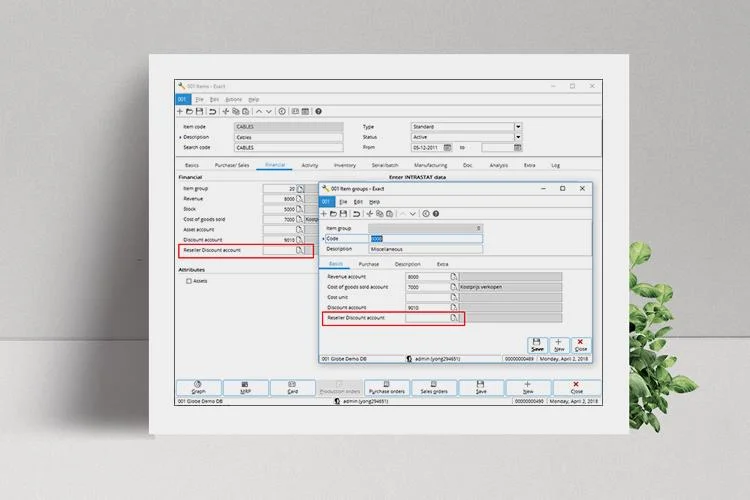
Task: Click the Description field in Items window
Action: point(288,137)
